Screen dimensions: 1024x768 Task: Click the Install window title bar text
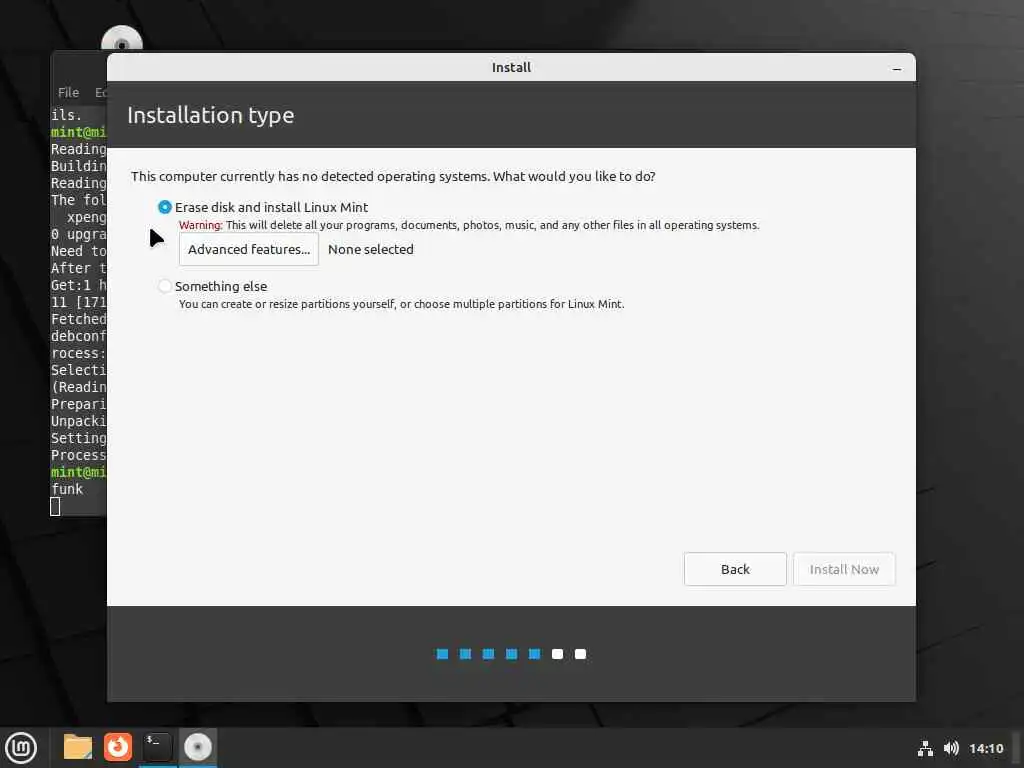point(511,67)
